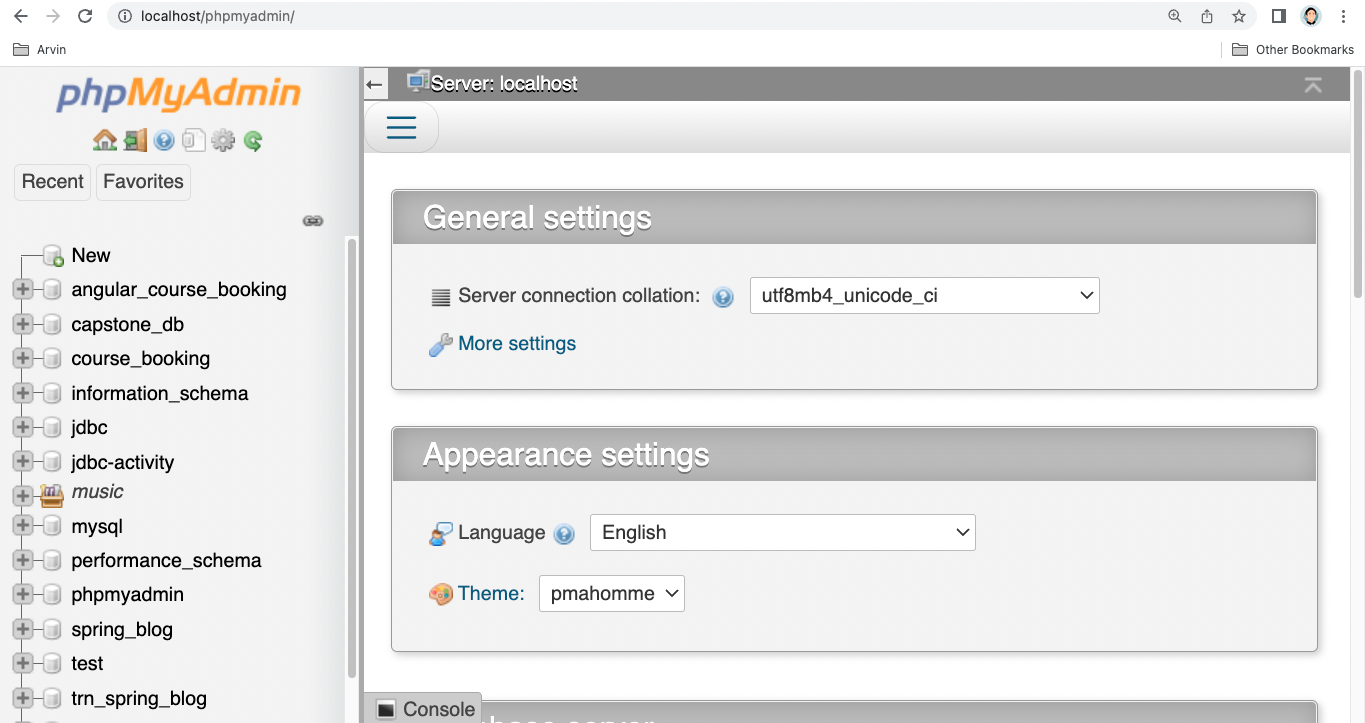Click the collapse-to-top icon in server bar
The height and width of the screenshot is (723, 1365).
pos(1313,85)
